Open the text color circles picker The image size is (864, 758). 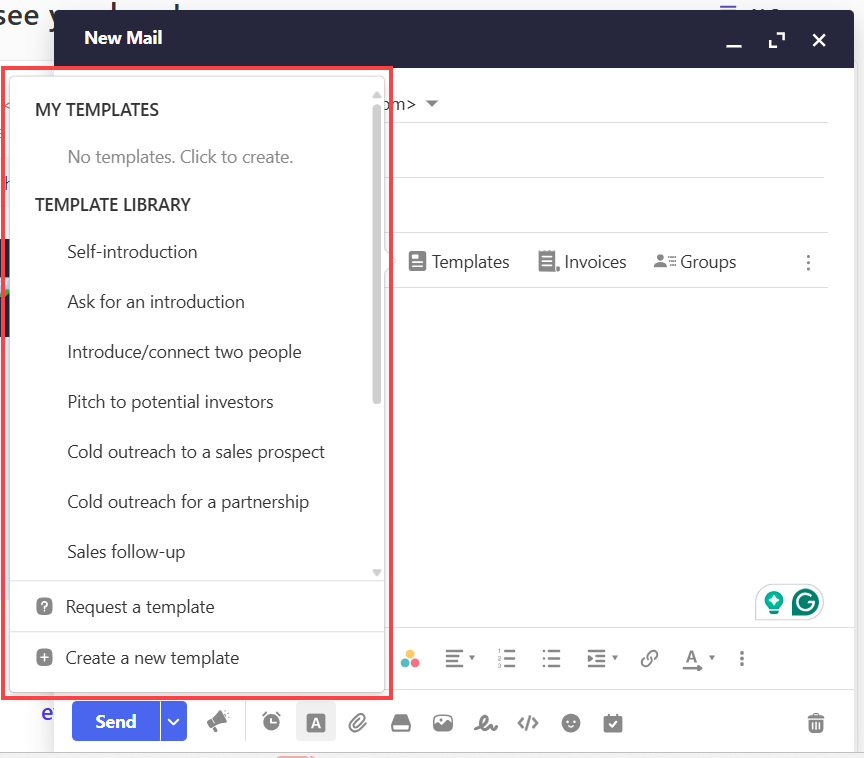tap(410, 658)
